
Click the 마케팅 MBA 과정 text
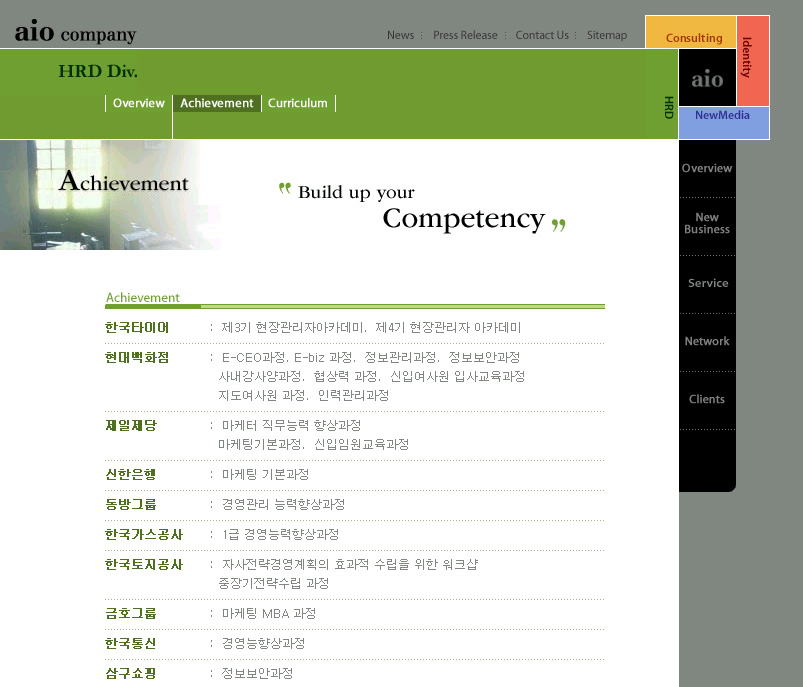(x=269, y=613)
